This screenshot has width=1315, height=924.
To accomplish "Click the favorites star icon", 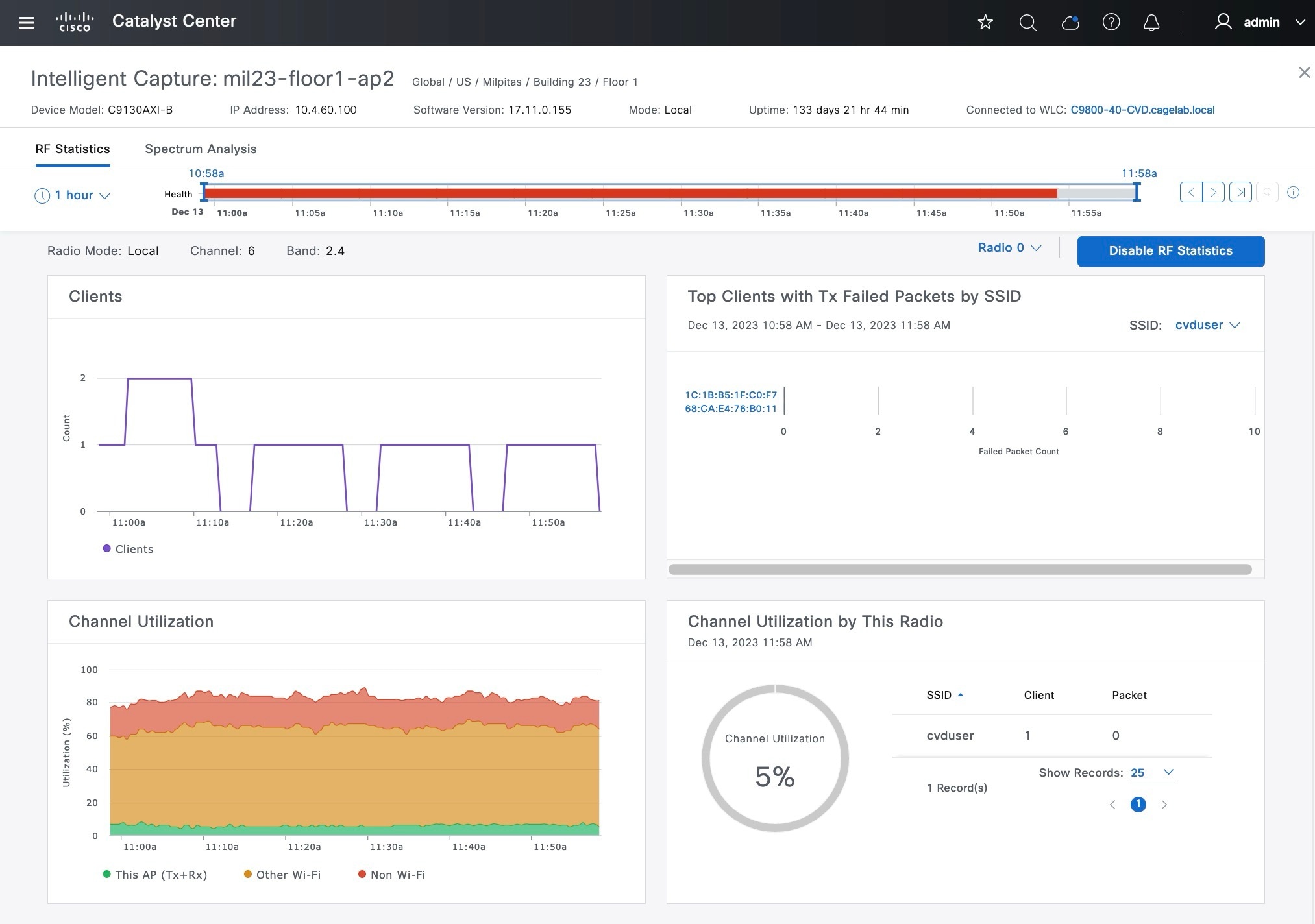I will click(985, 23).
